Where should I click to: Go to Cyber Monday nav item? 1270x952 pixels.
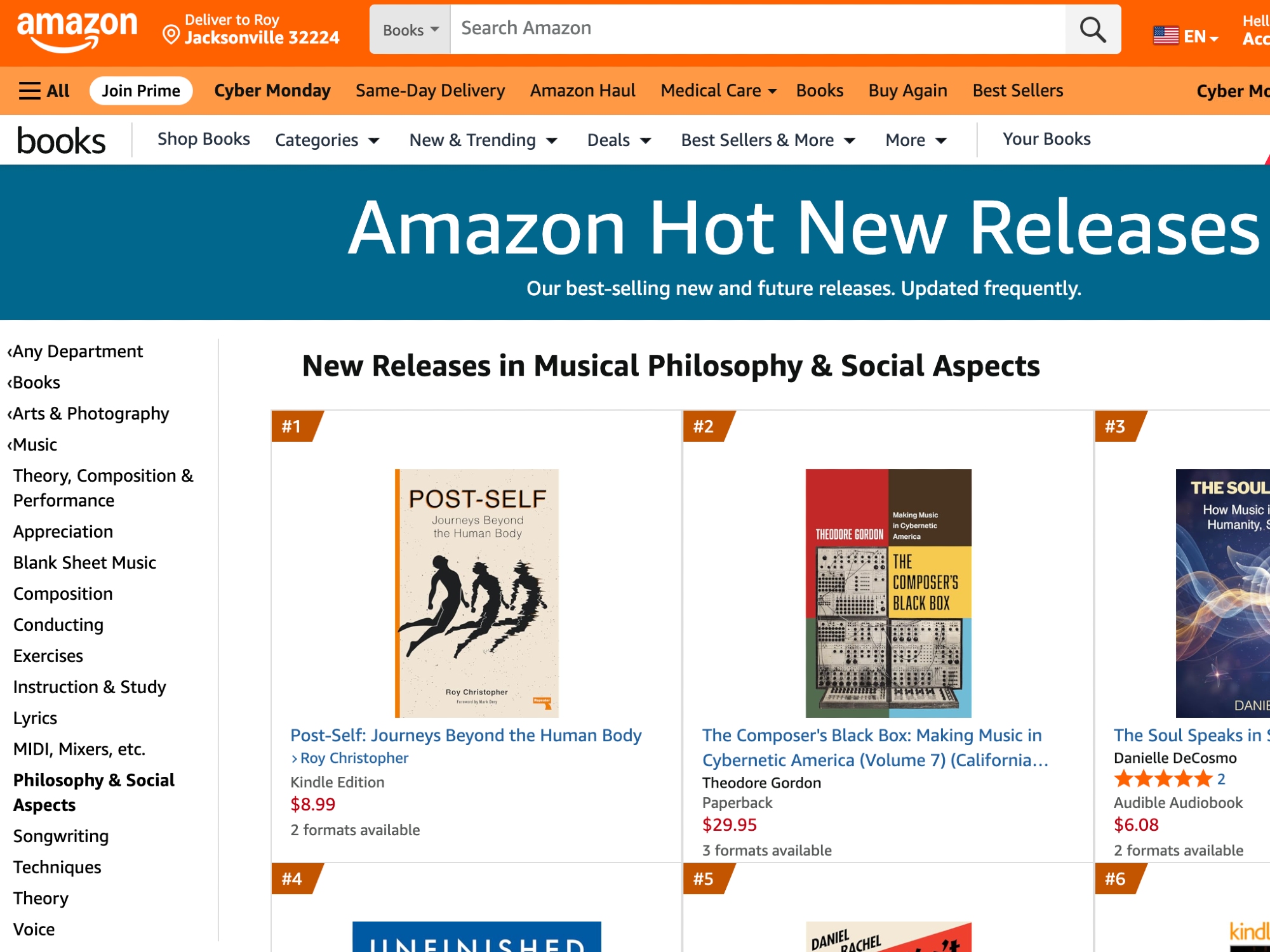coord(272,91)
